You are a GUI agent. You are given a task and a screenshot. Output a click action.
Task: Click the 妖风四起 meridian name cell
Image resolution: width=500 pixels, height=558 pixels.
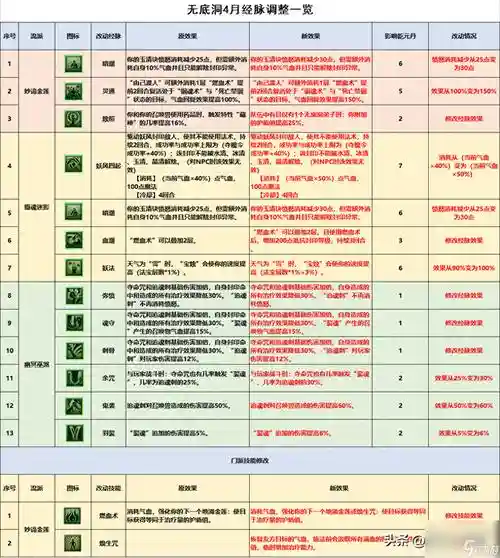pos(109,166)
